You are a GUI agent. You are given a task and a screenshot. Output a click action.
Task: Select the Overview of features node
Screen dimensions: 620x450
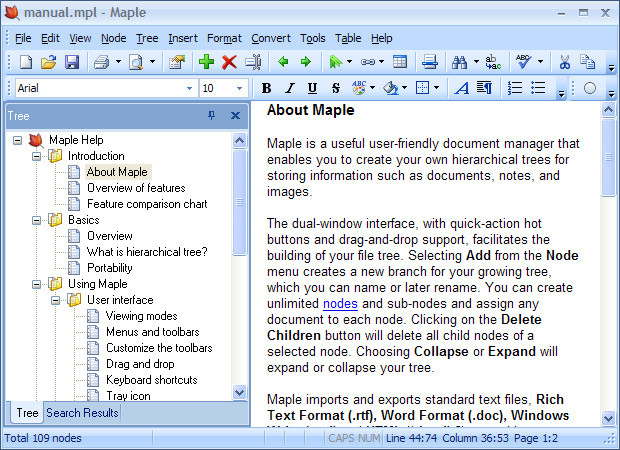[136, 188]
